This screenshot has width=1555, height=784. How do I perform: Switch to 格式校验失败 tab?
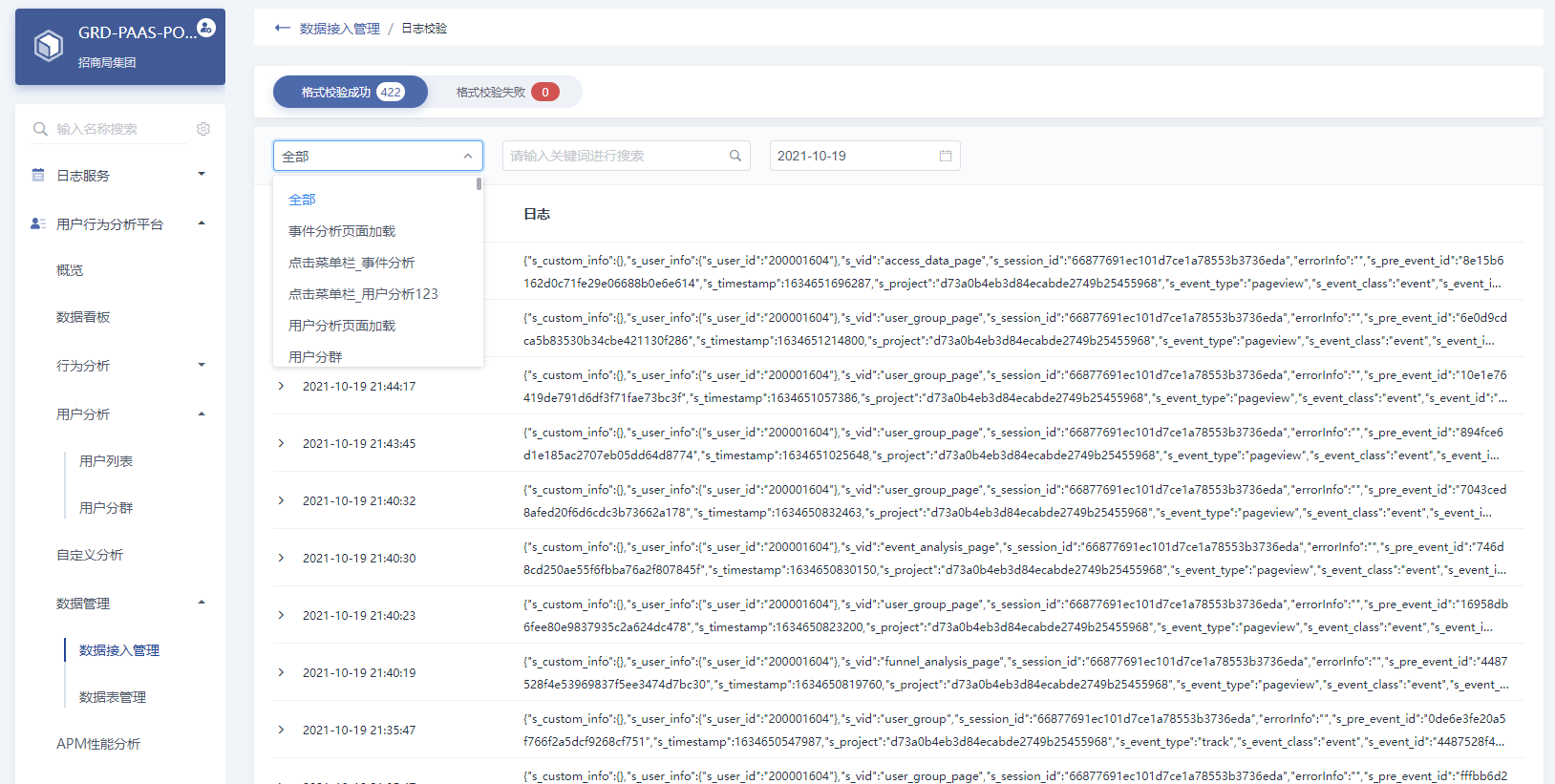505,92
